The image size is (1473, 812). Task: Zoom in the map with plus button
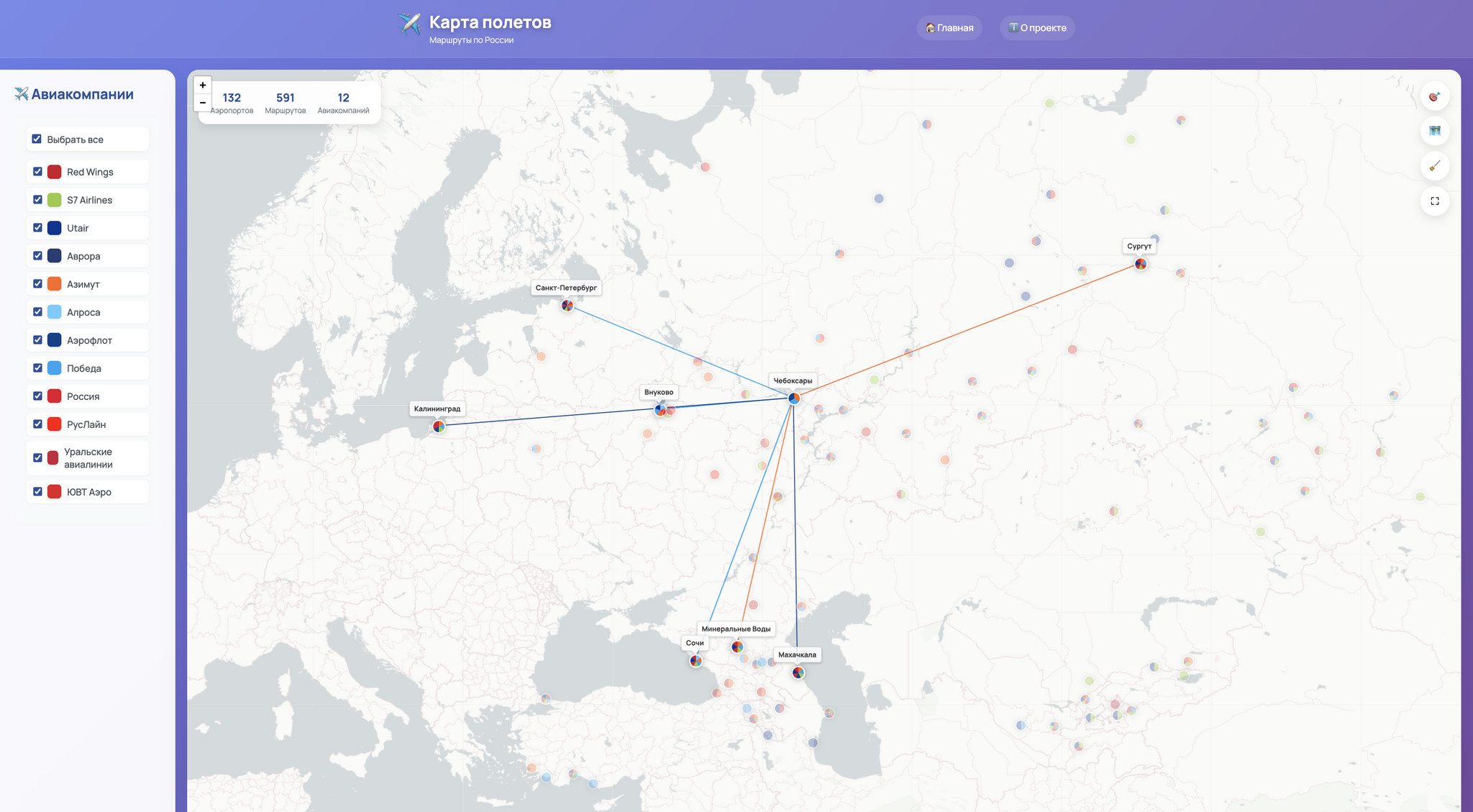[x=203, y=86]
